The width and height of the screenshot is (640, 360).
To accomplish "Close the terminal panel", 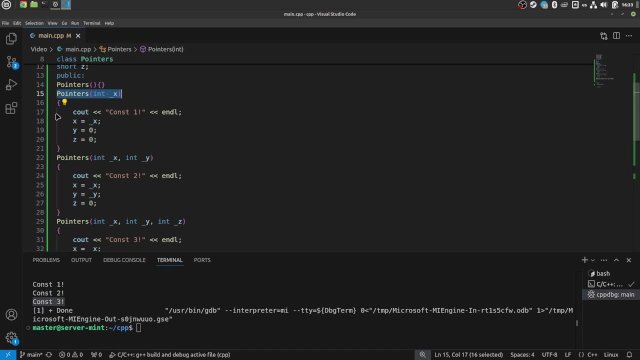I will (629, 260).
